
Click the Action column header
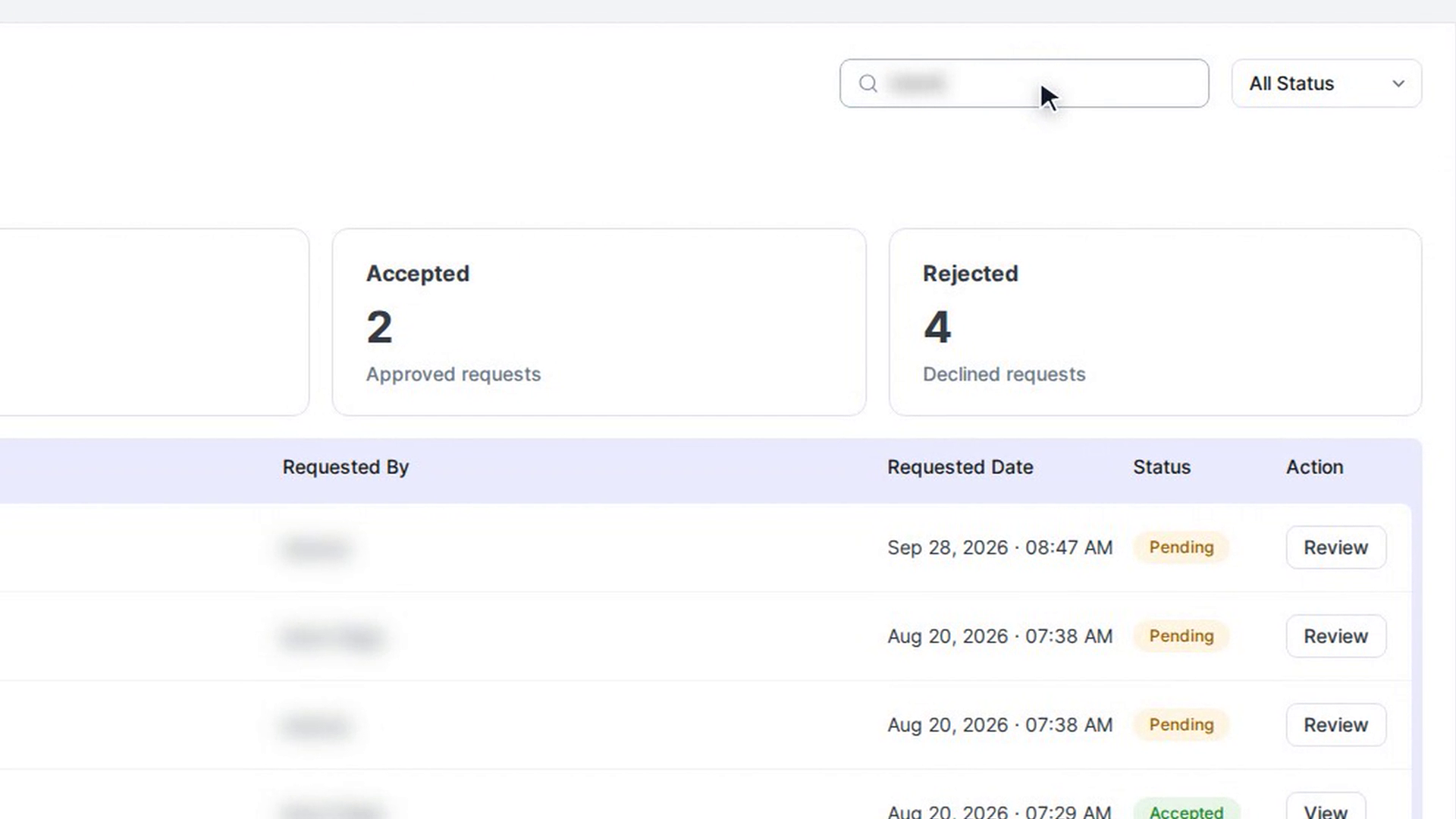(x=1314, y=467)
